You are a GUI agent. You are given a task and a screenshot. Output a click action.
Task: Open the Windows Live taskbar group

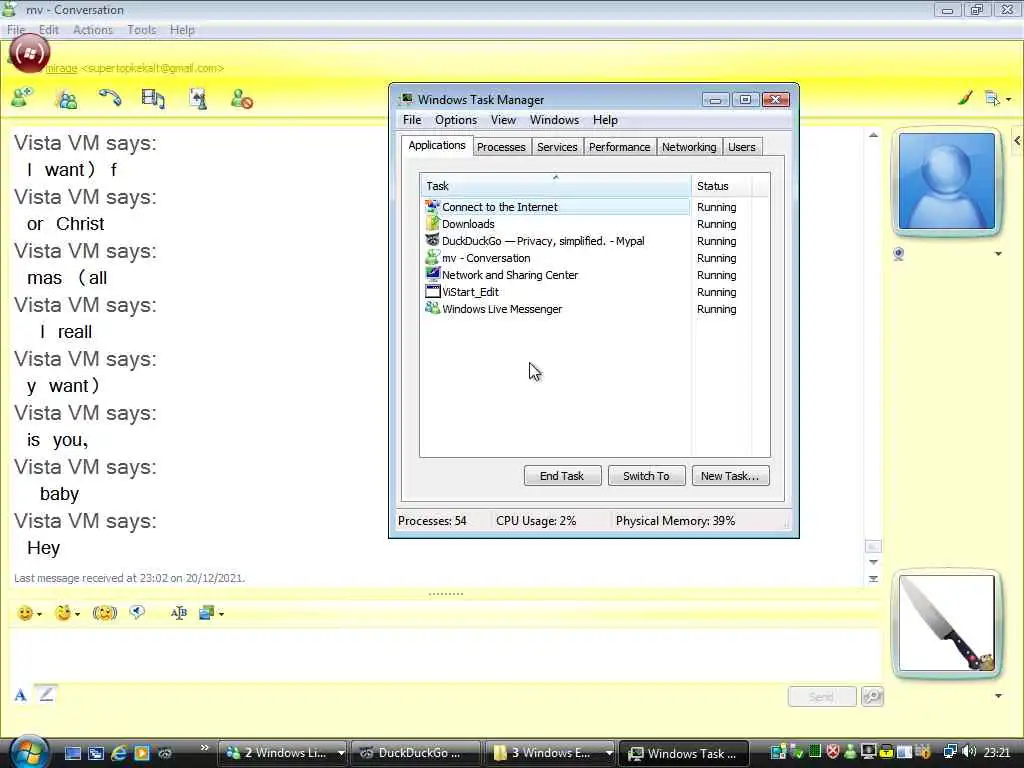[284, 753]
